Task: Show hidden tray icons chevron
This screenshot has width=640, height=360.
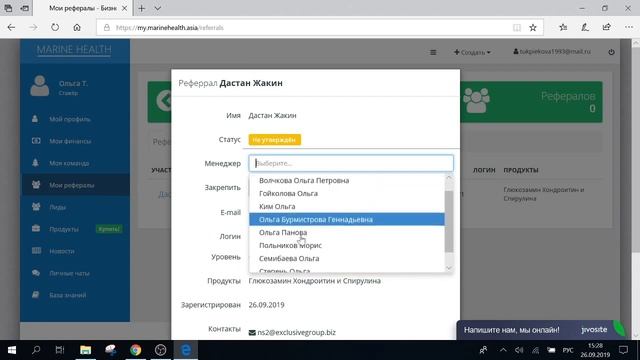Action: (x=503, y=350)
